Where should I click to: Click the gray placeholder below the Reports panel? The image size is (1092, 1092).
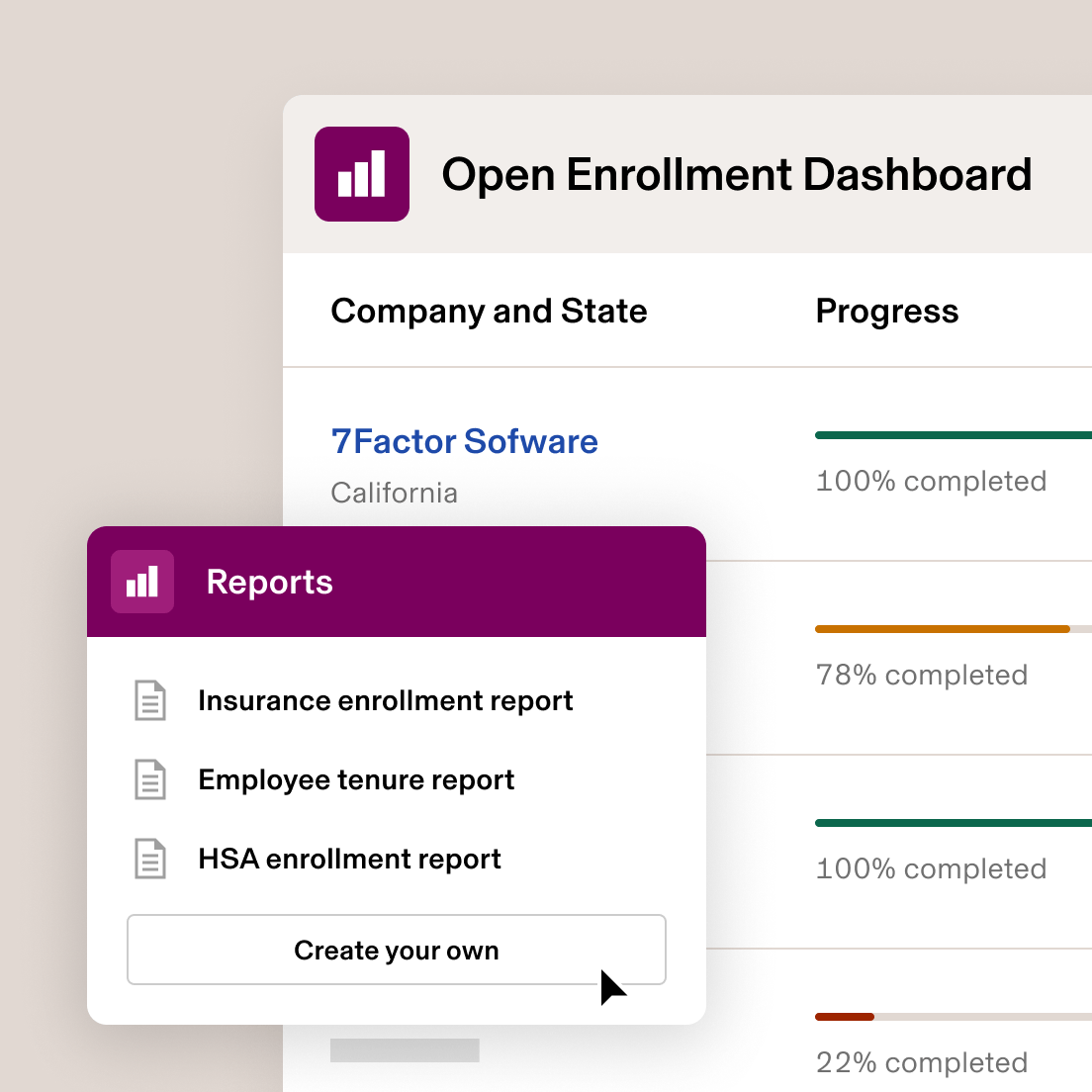[x=405, y=1050]
